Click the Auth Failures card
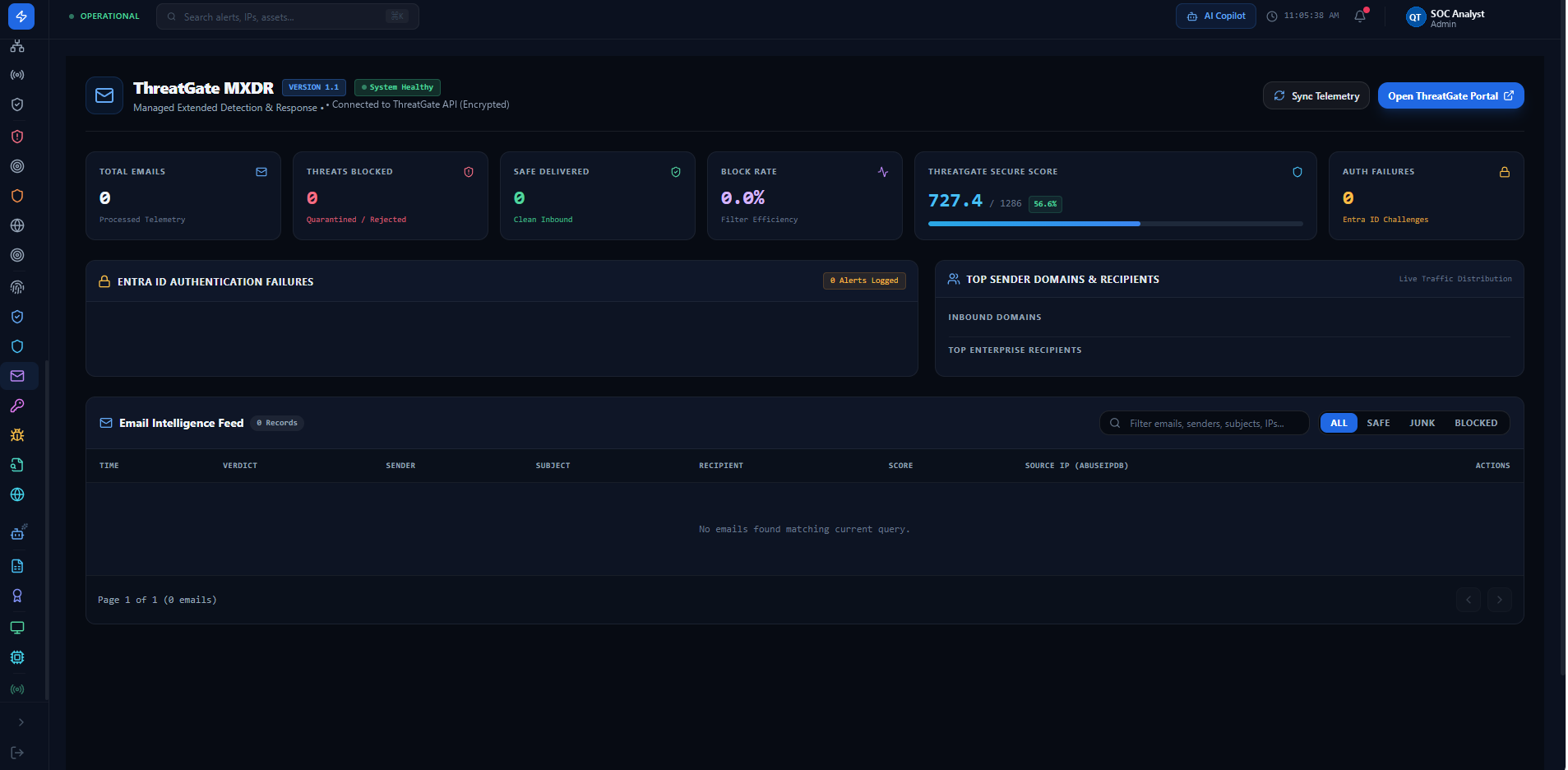 [x=1427, y=196]
